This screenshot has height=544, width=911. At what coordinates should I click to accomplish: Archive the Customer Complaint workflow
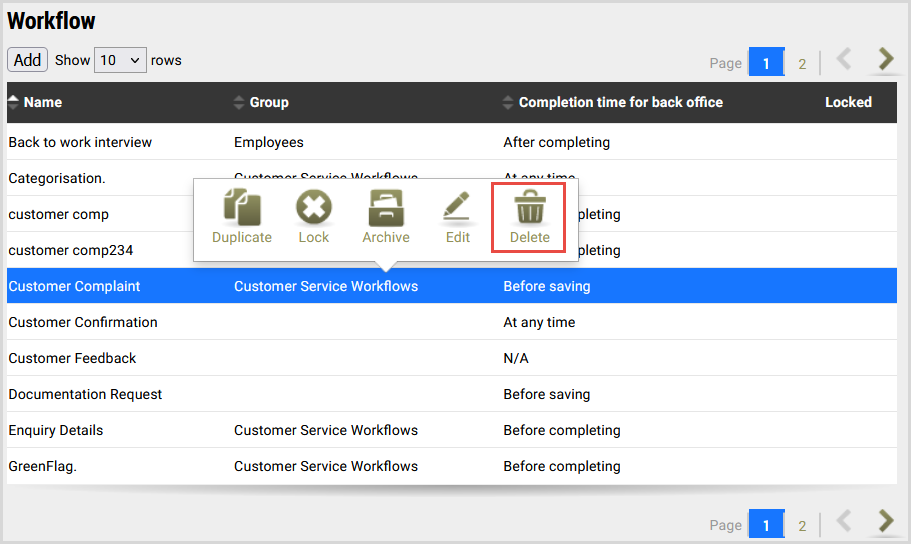pyautogui.click(x=386, y=217)
